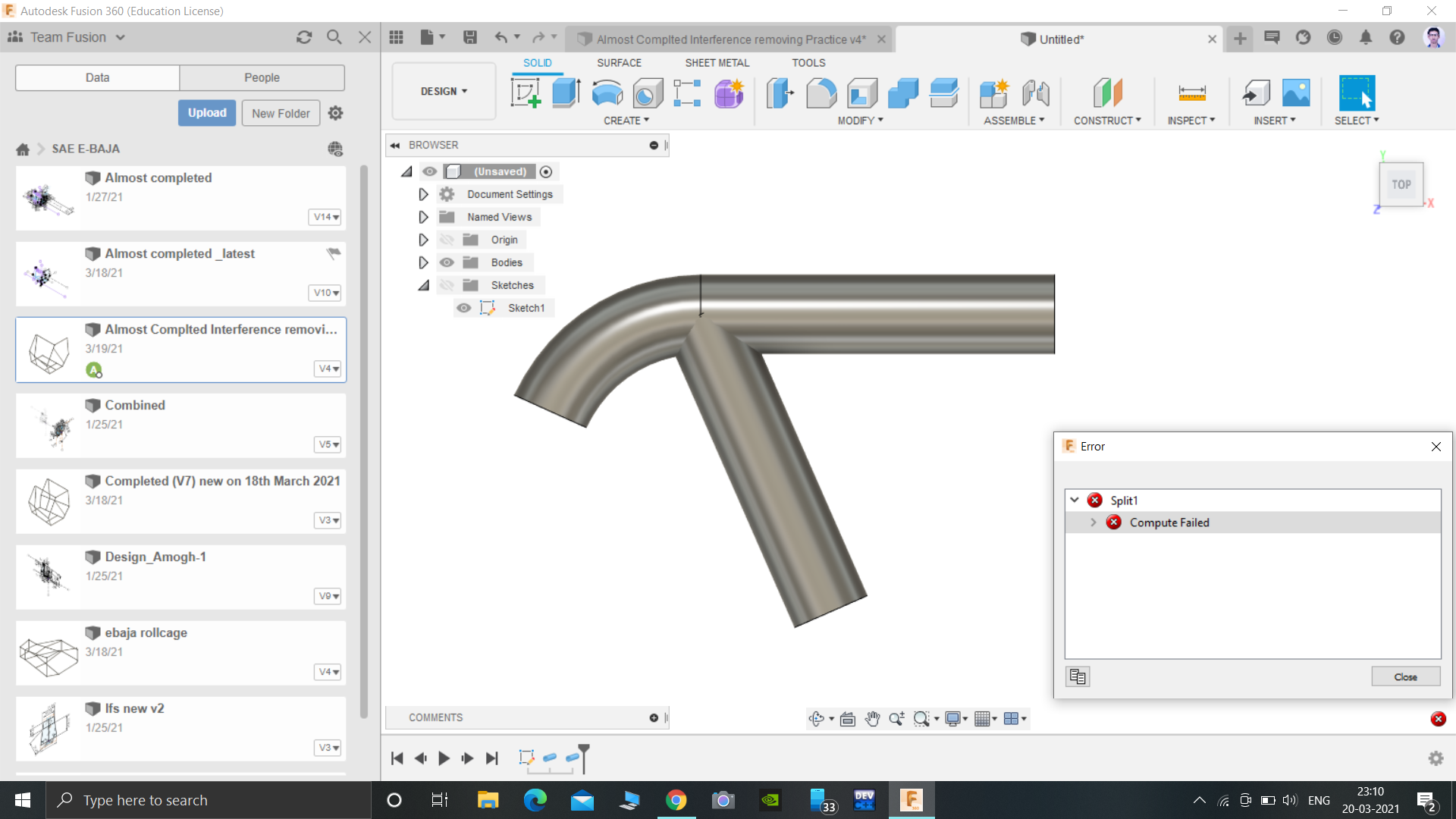The height and width of the screenshot is (819, 1456).
Task: Select the Press Pull tool
Action: [781, 93]
